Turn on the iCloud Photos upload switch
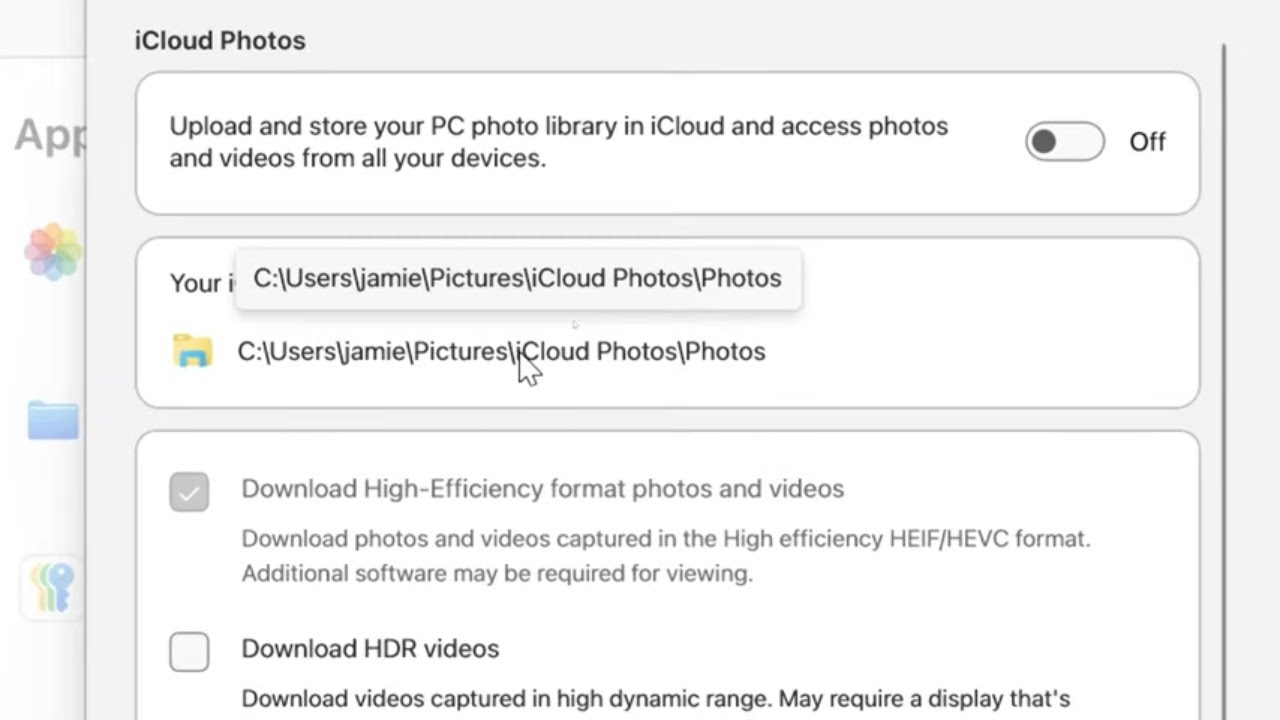The image size is (1280, 720). (1064, 142)
